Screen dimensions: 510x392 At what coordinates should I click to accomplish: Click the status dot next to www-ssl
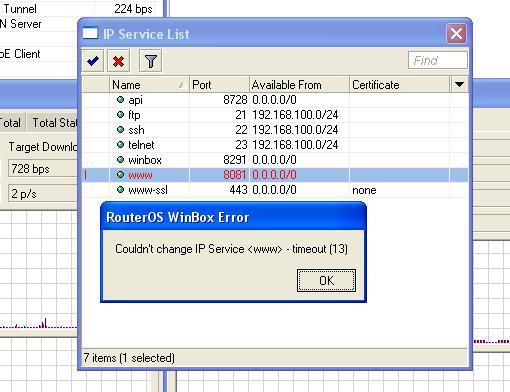click(x=120, y=189)
